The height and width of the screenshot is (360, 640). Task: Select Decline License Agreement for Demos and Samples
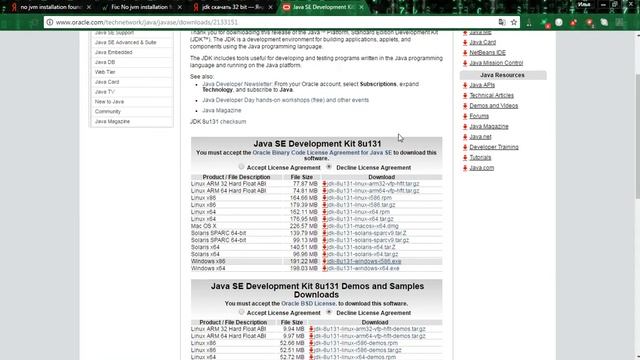click(329, 312)
